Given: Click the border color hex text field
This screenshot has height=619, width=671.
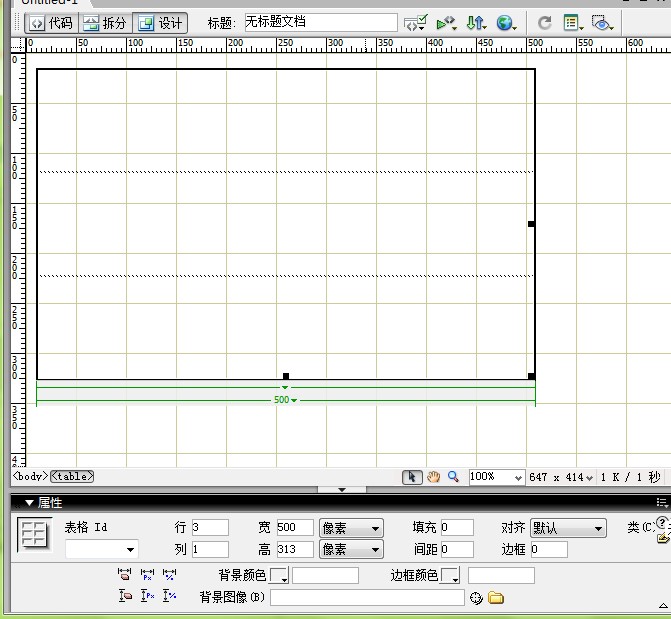Looking at the screenshot, I should pyautogui.click(x=501, y=575).
